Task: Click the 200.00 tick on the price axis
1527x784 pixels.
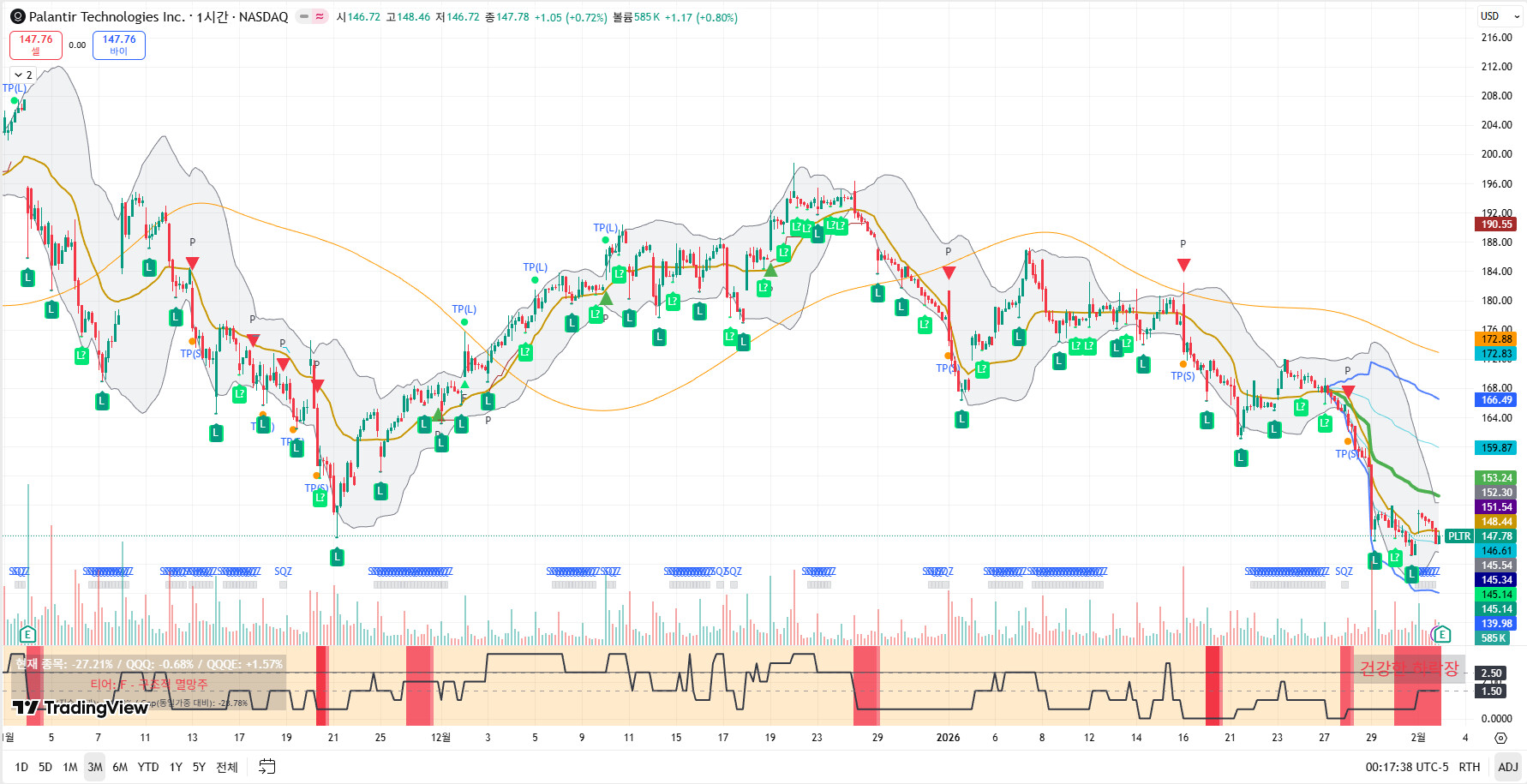Action: tap(1496, 154)
